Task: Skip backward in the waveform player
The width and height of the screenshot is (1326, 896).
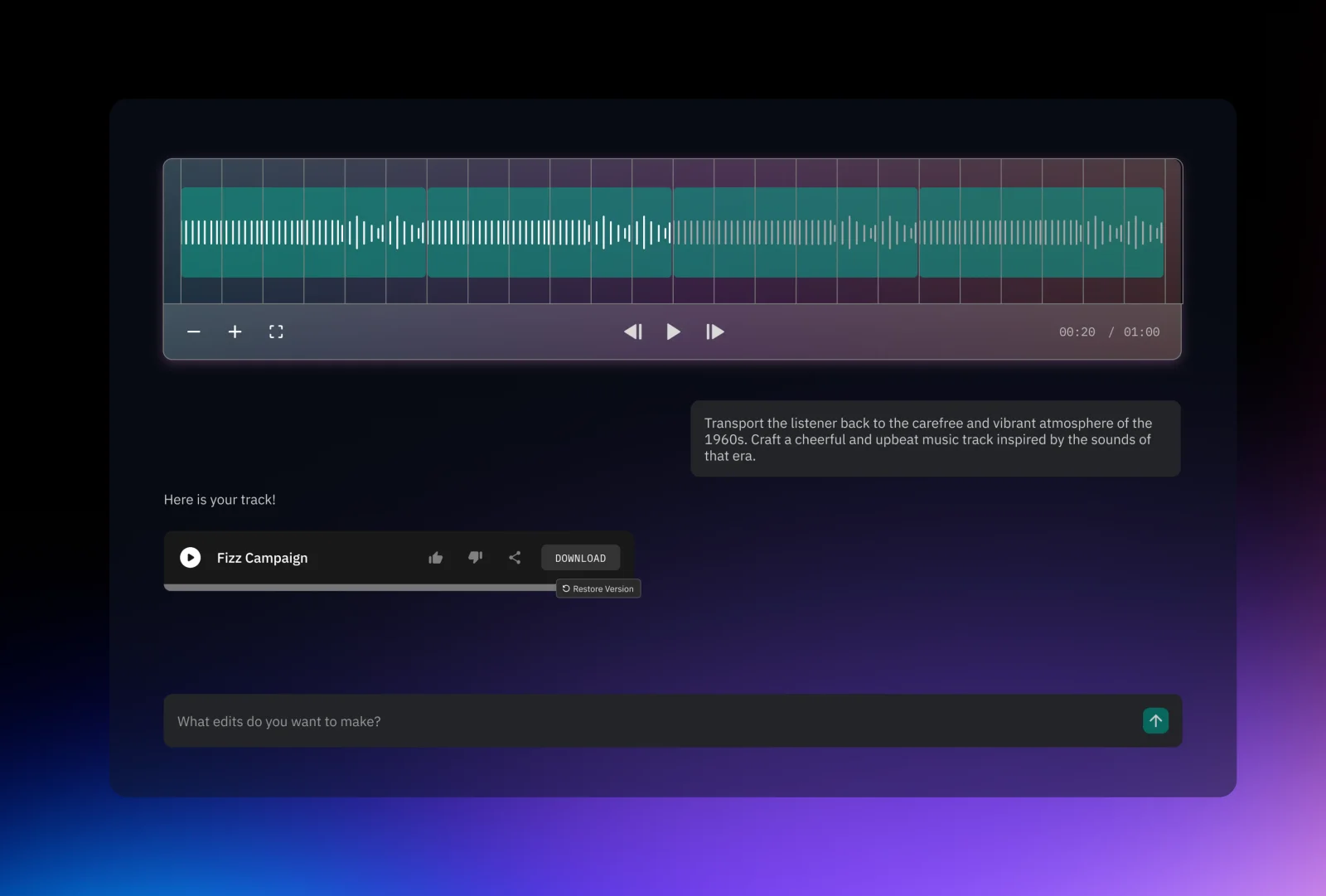Action: [x=633, y=332]
